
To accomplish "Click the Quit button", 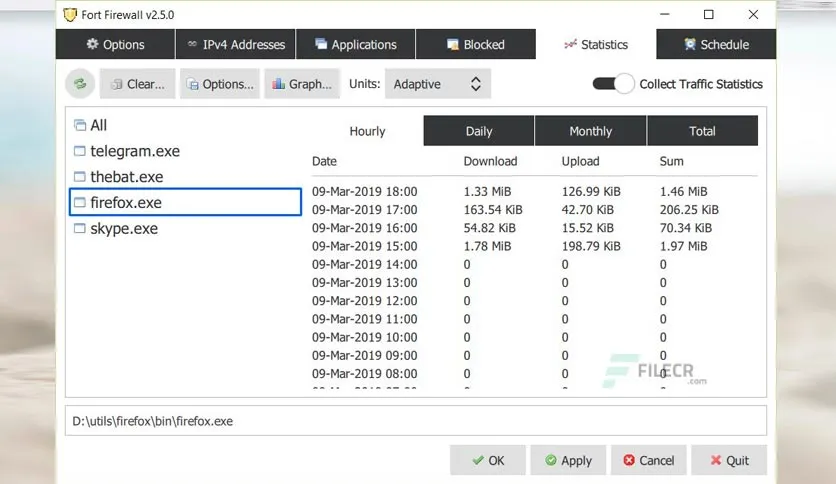I will [729, 460].
